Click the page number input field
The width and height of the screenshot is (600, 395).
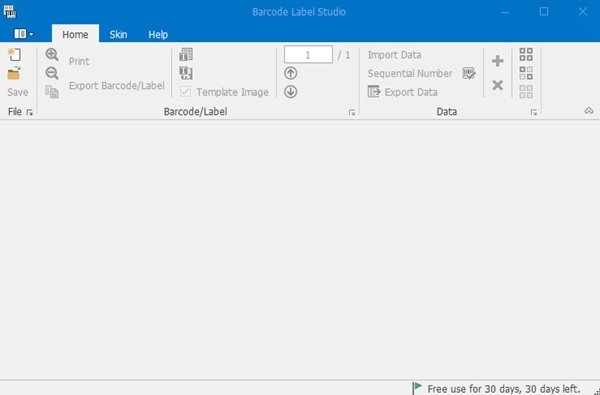(x=308, y=54)
